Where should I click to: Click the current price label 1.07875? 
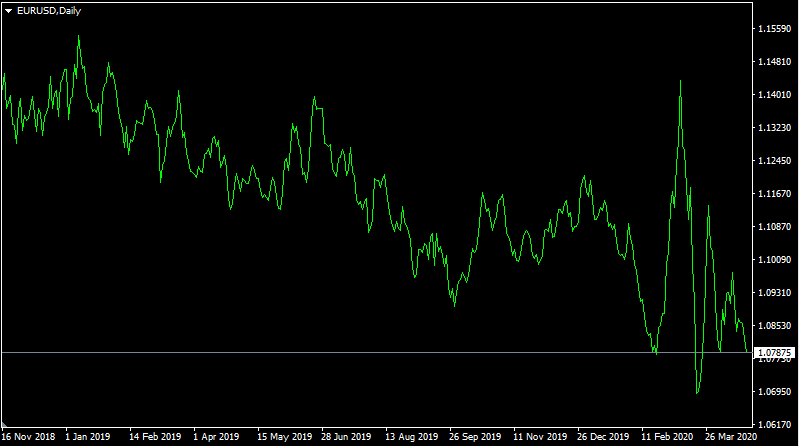[x=774, y=353]
